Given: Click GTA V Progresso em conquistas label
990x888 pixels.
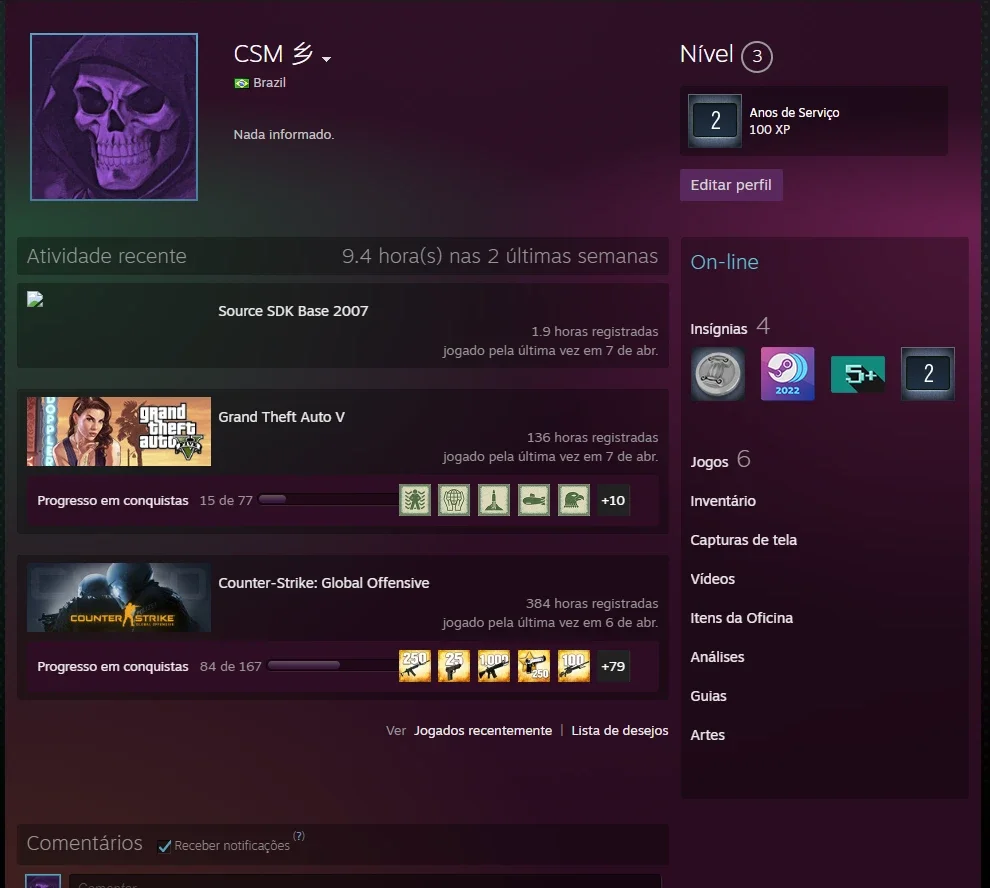Looking at the screenshot, I should pos(113,500).
